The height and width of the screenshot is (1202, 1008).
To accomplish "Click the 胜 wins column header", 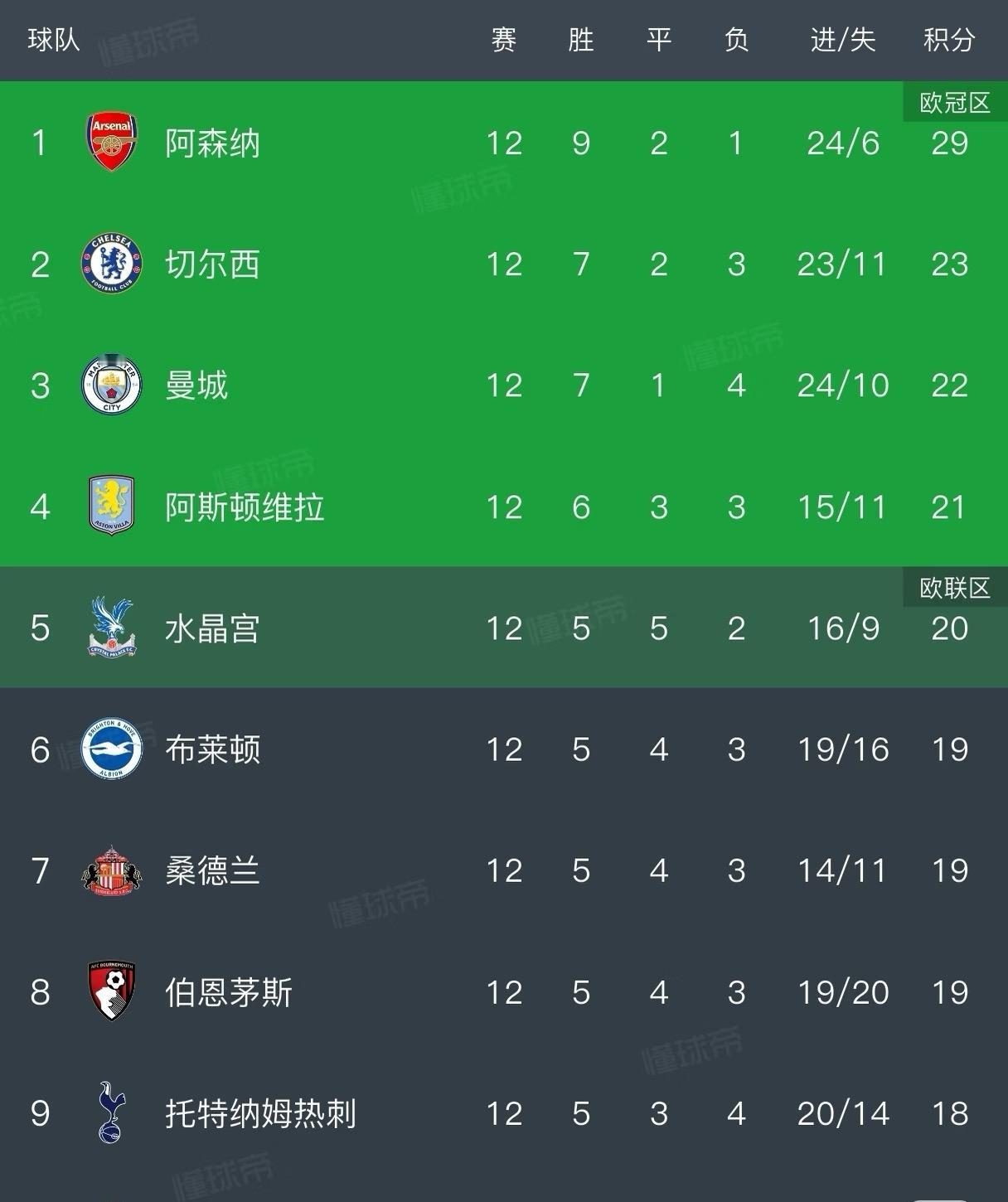I will [x=580, y=40].
